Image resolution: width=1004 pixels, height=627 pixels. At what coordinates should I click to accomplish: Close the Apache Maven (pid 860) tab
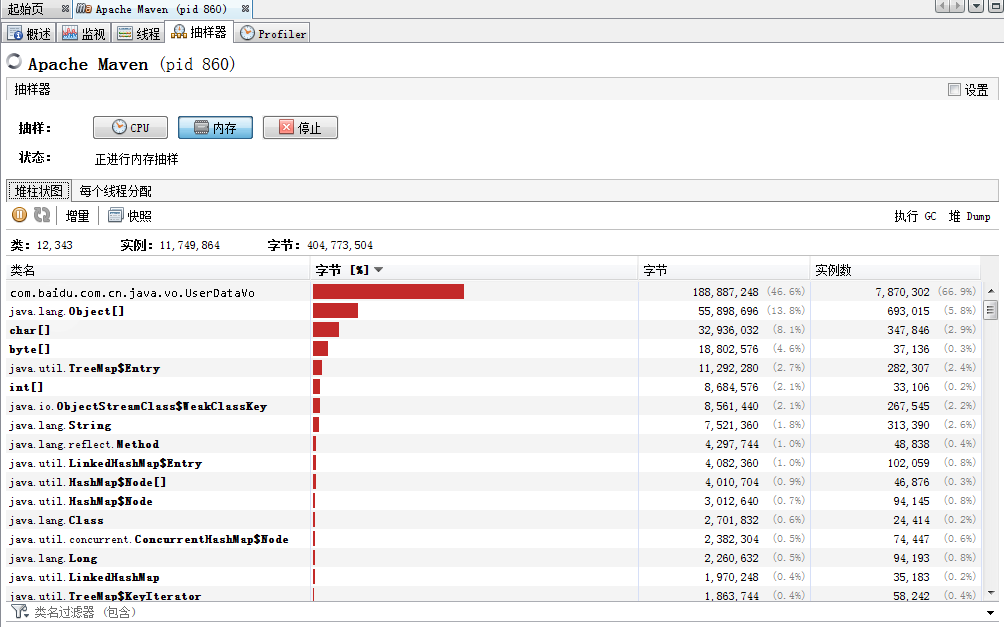pos(245,9)
